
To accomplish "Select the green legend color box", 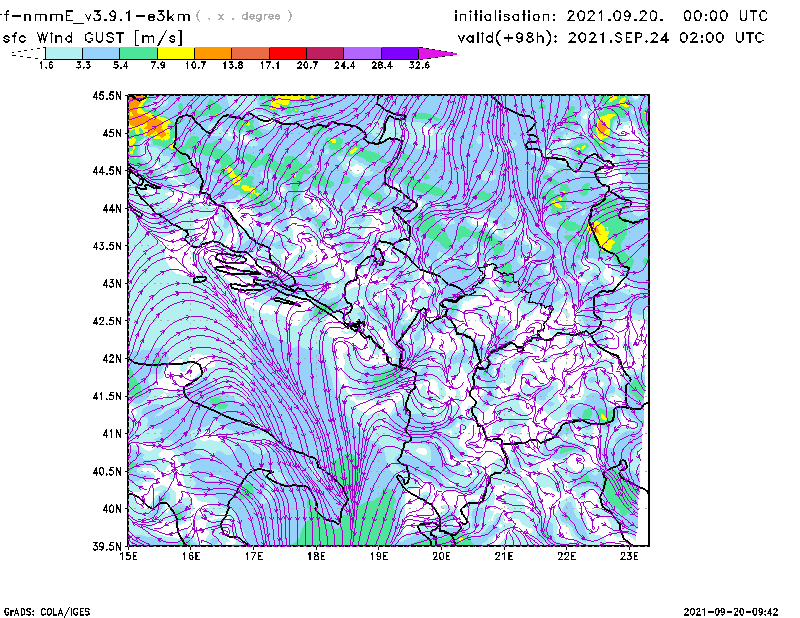I will tap(138, 53).
